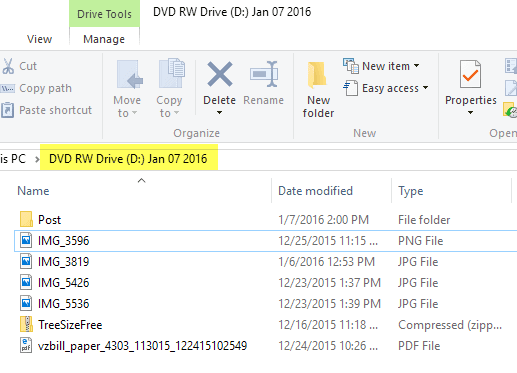This screenshot has height=373, width=517.
Task: Click the Easy access icon
Action: 351,88
